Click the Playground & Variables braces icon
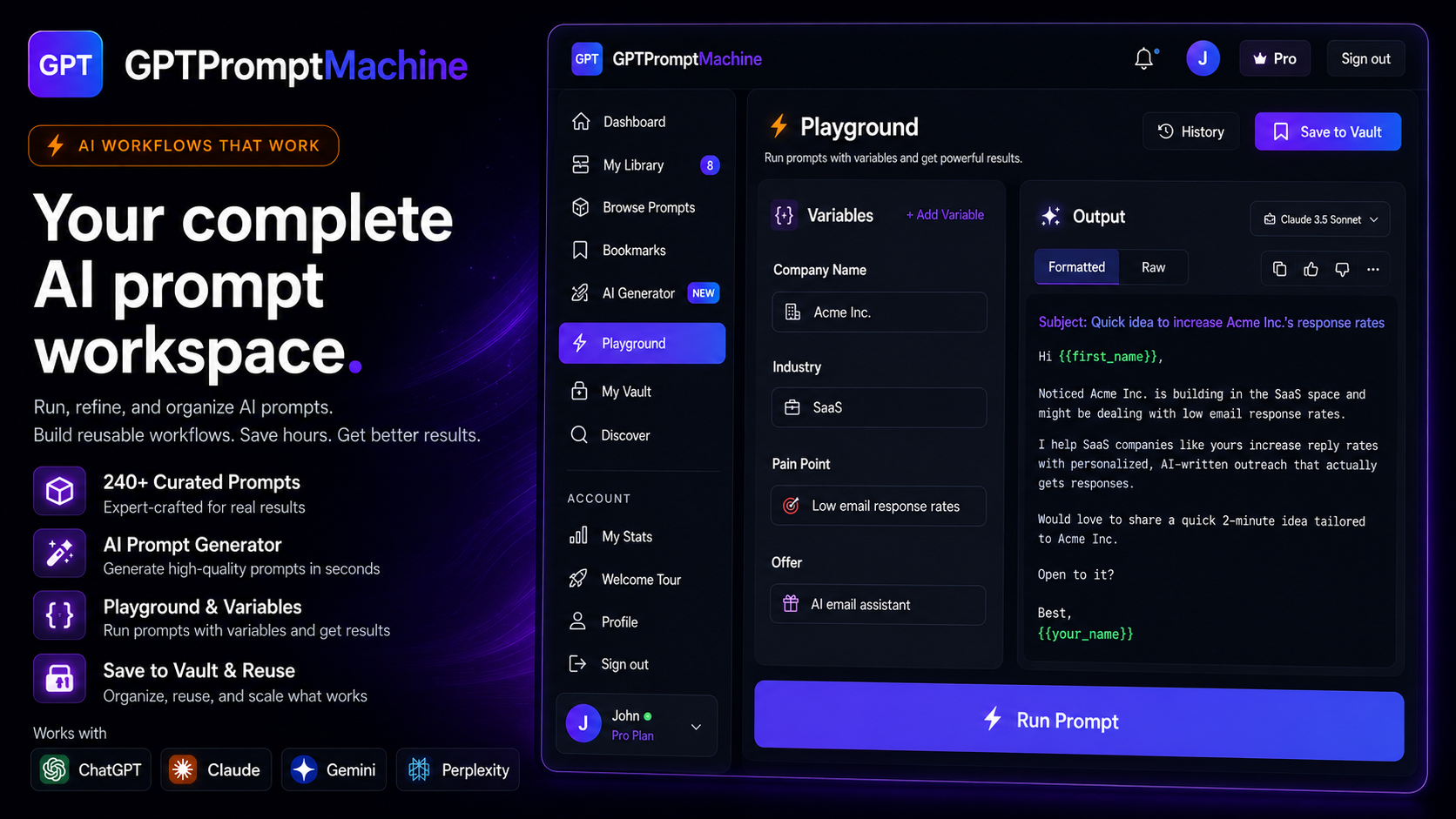This screenshot has height=819, width=1456. coord(59,615)
